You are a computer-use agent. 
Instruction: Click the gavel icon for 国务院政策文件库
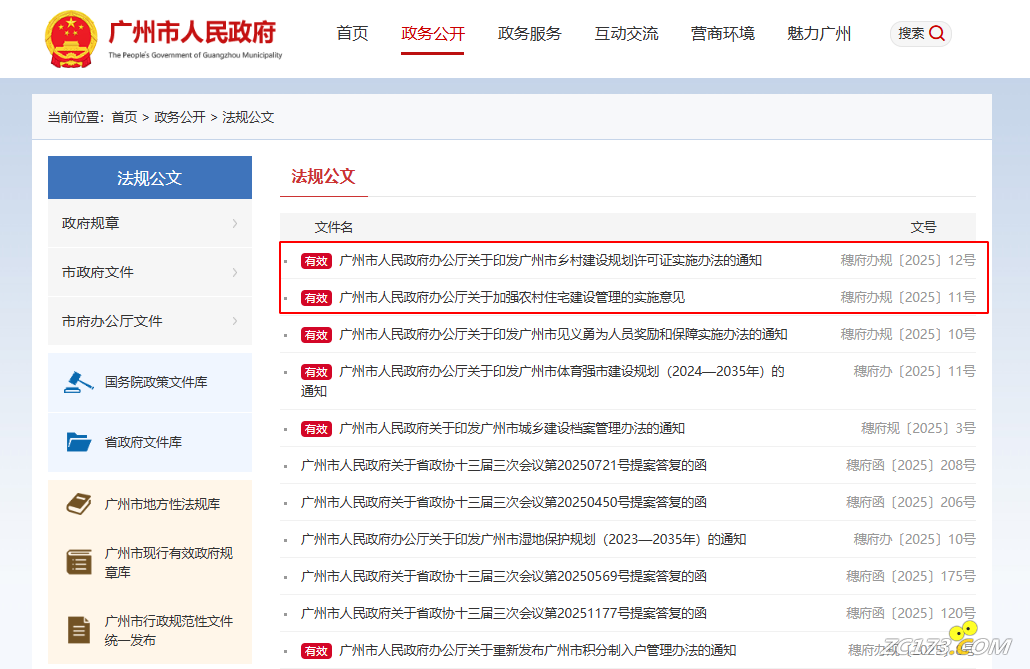coord(78,382)
